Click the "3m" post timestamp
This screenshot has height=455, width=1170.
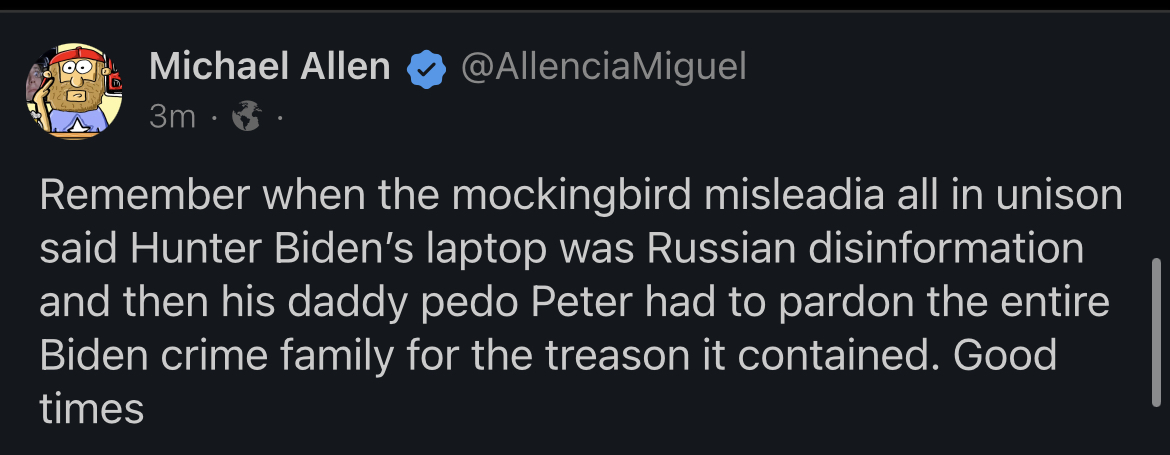point(172,118)
